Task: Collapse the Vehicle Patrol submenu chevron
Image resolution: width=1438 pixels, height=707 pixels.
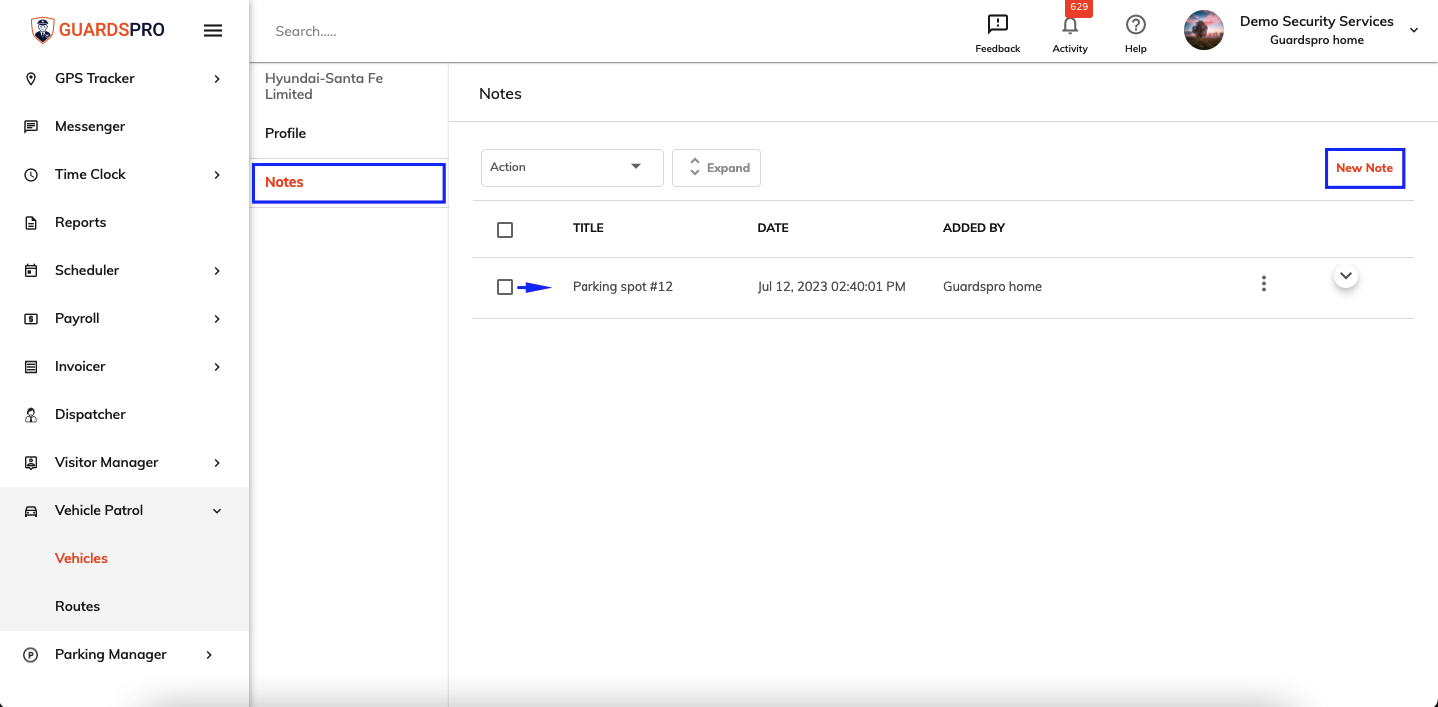Action: point(217,510)
